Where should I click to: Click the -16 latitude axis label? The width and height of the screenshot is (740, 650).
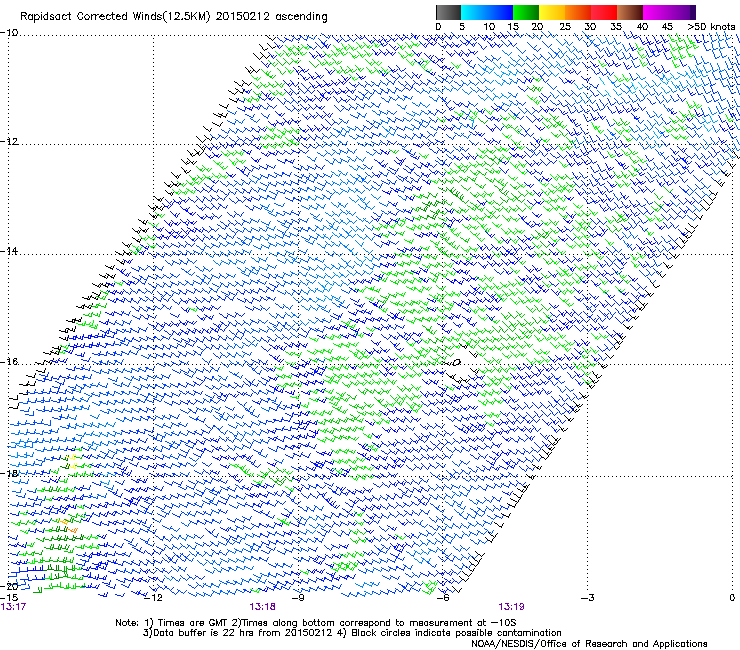click(x=9, y=362)
